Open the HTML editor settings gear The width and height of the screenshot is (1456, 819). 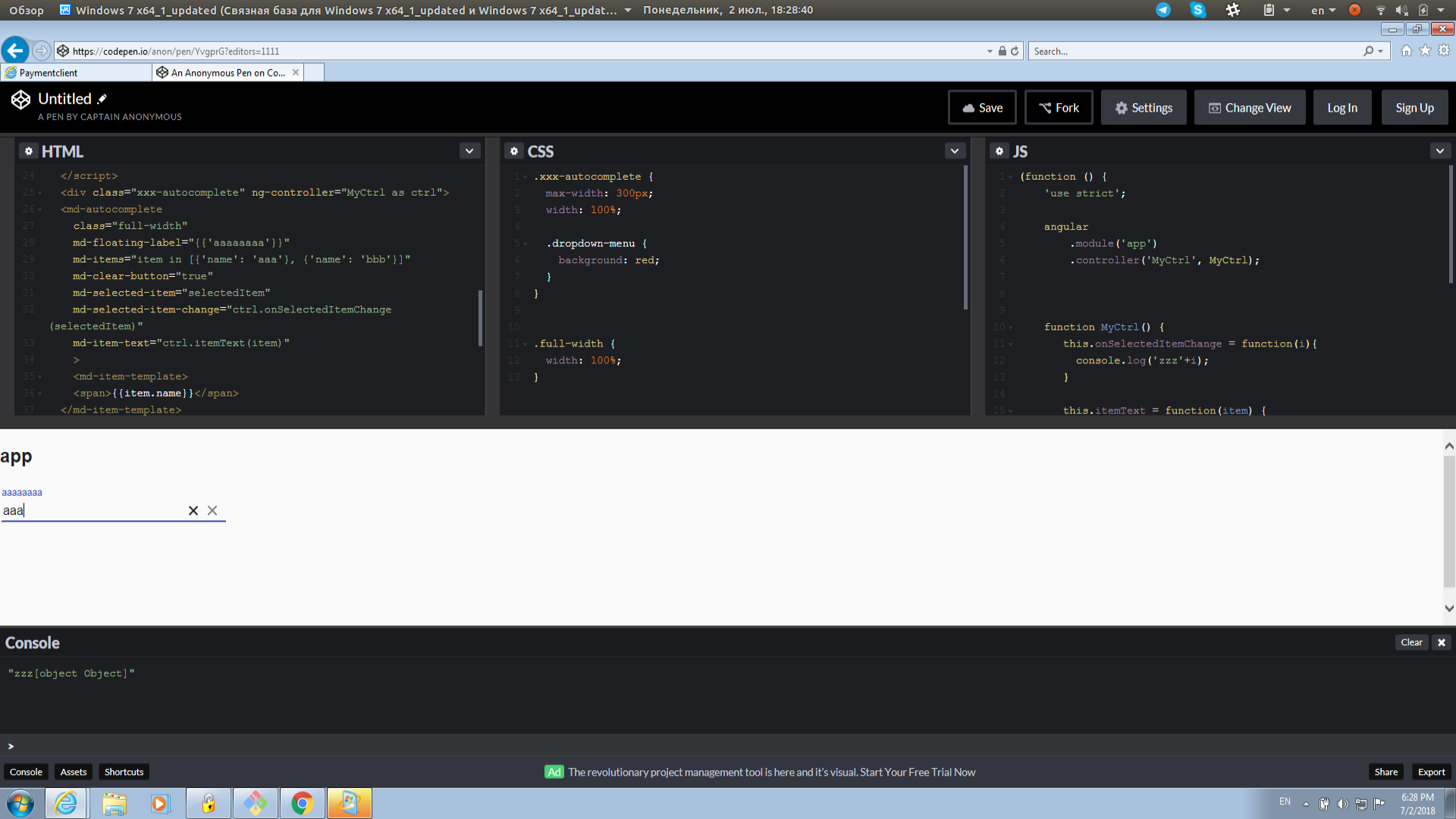29,151
